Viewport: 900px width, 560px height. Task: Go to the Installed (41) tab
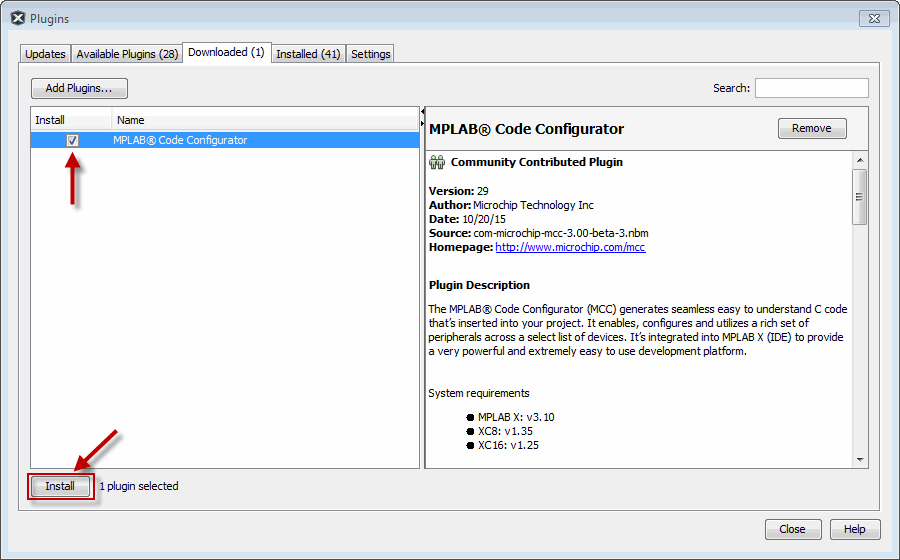click(x=308, y=54)
